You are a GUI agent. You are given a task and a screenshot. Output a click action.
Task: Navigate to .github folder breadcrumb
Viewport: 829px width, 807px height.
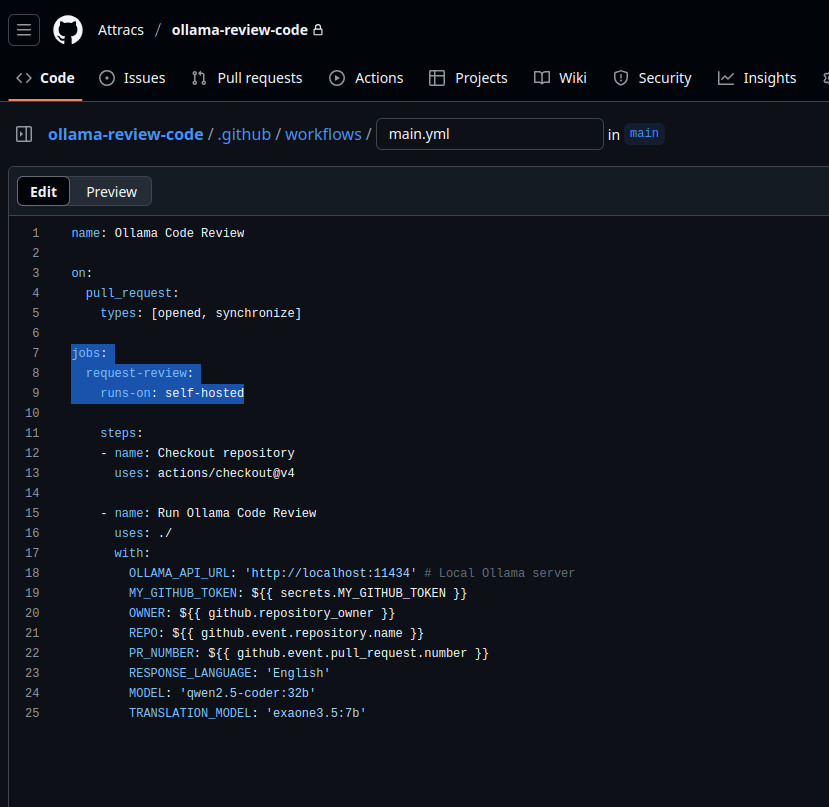click(x=244, y=134)
